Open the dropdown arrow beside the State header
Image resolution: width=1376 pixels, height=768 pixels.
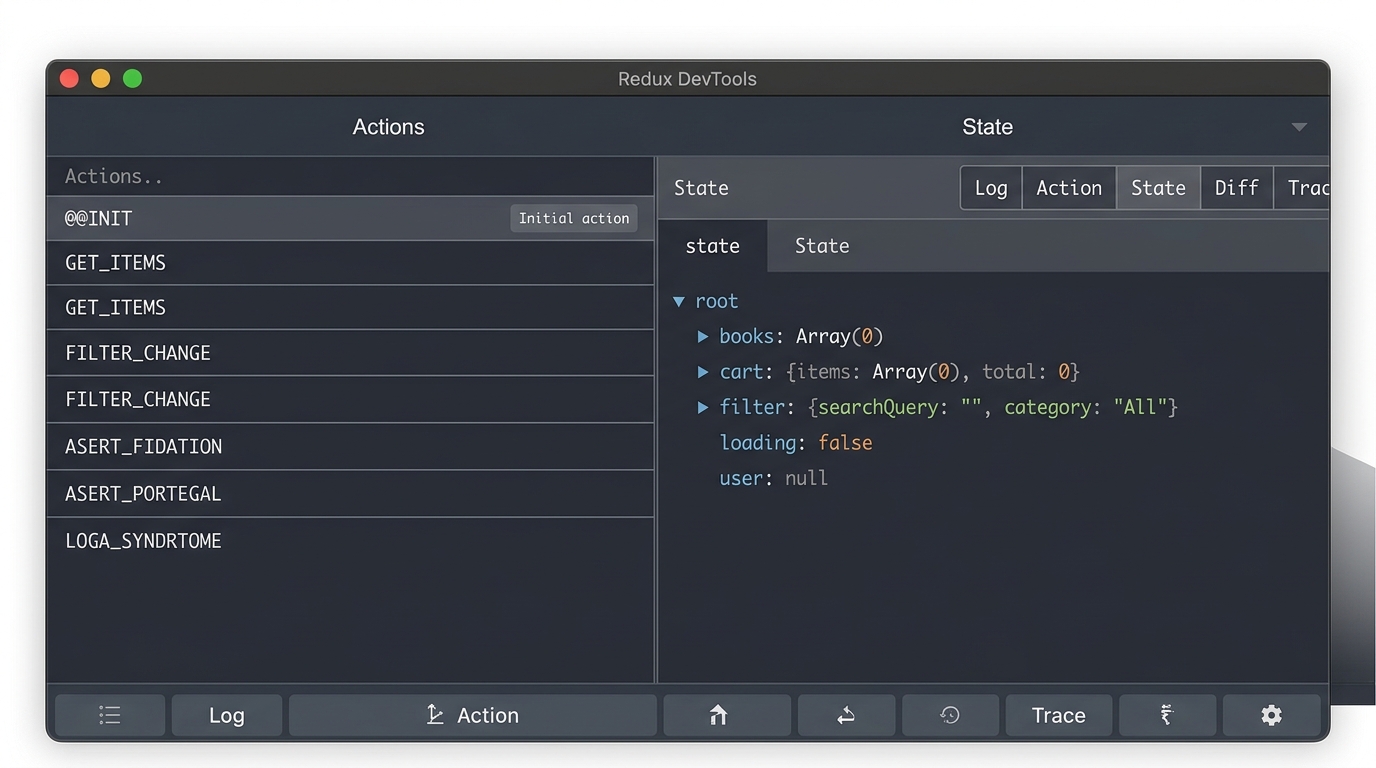coord(1299,127)
